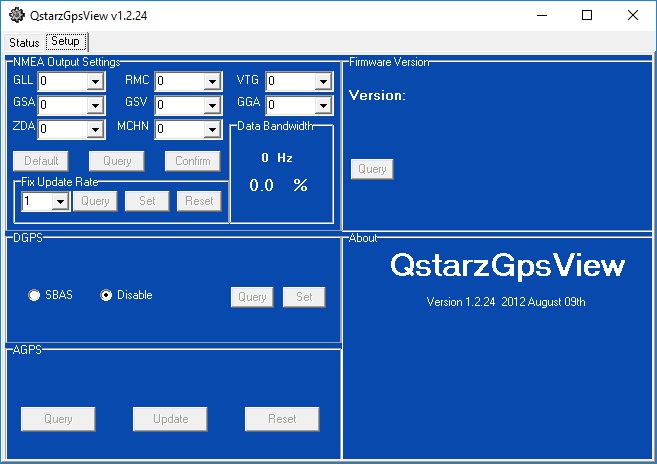Click Update in the AGPS section
The image size is (657, 464).
pos(170,419)
